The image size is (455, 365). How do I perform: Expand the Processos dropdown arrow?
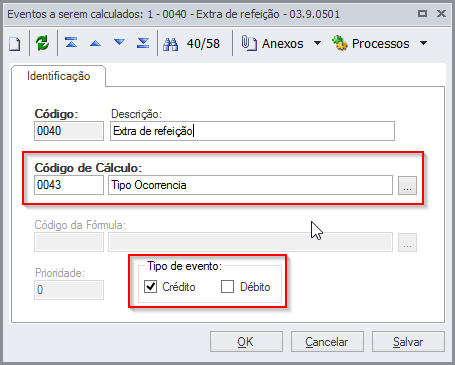[x=424, y=43]
